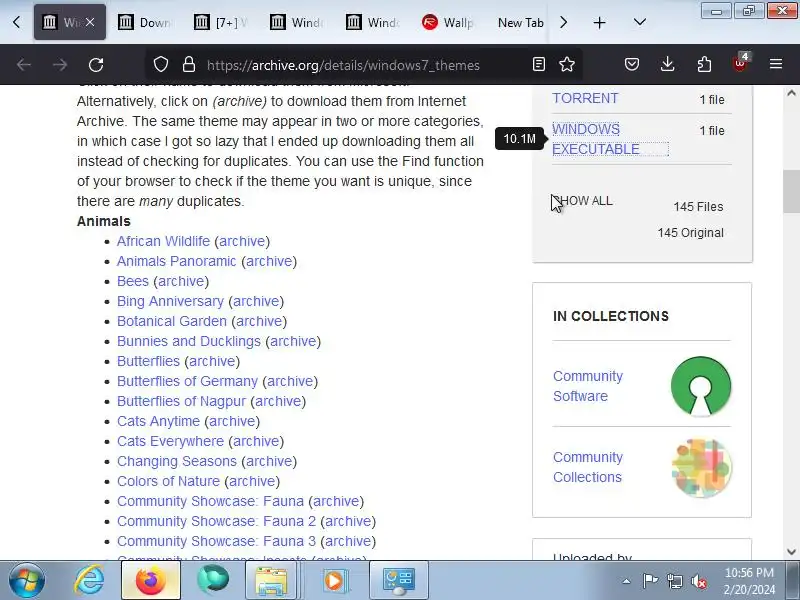Toggle reader view icon in address bar
The width and height of the screenshot is (800, 600).
point(539,64)
